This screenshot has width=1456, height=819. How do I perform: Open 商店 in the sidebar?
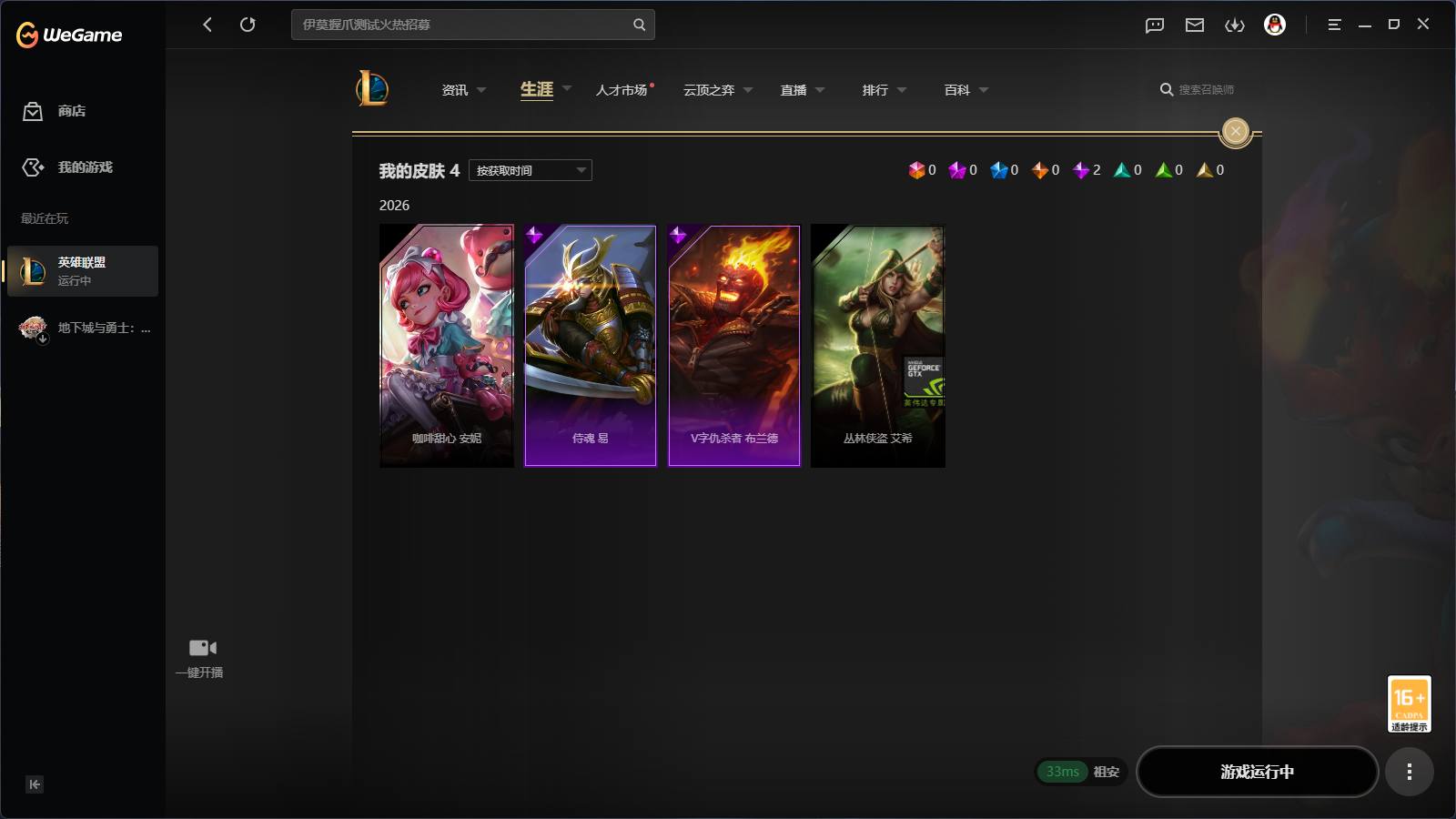pyautogui.click(x=55, y=111)
